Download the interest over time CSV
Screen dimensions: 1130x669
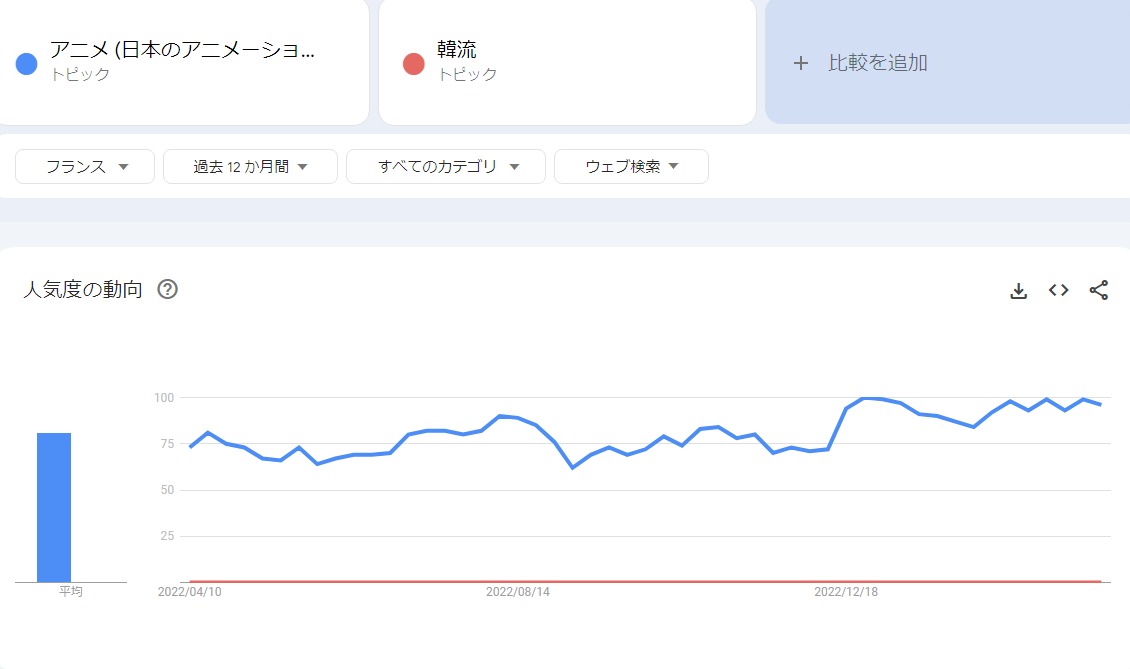(x=1019, y=291)
